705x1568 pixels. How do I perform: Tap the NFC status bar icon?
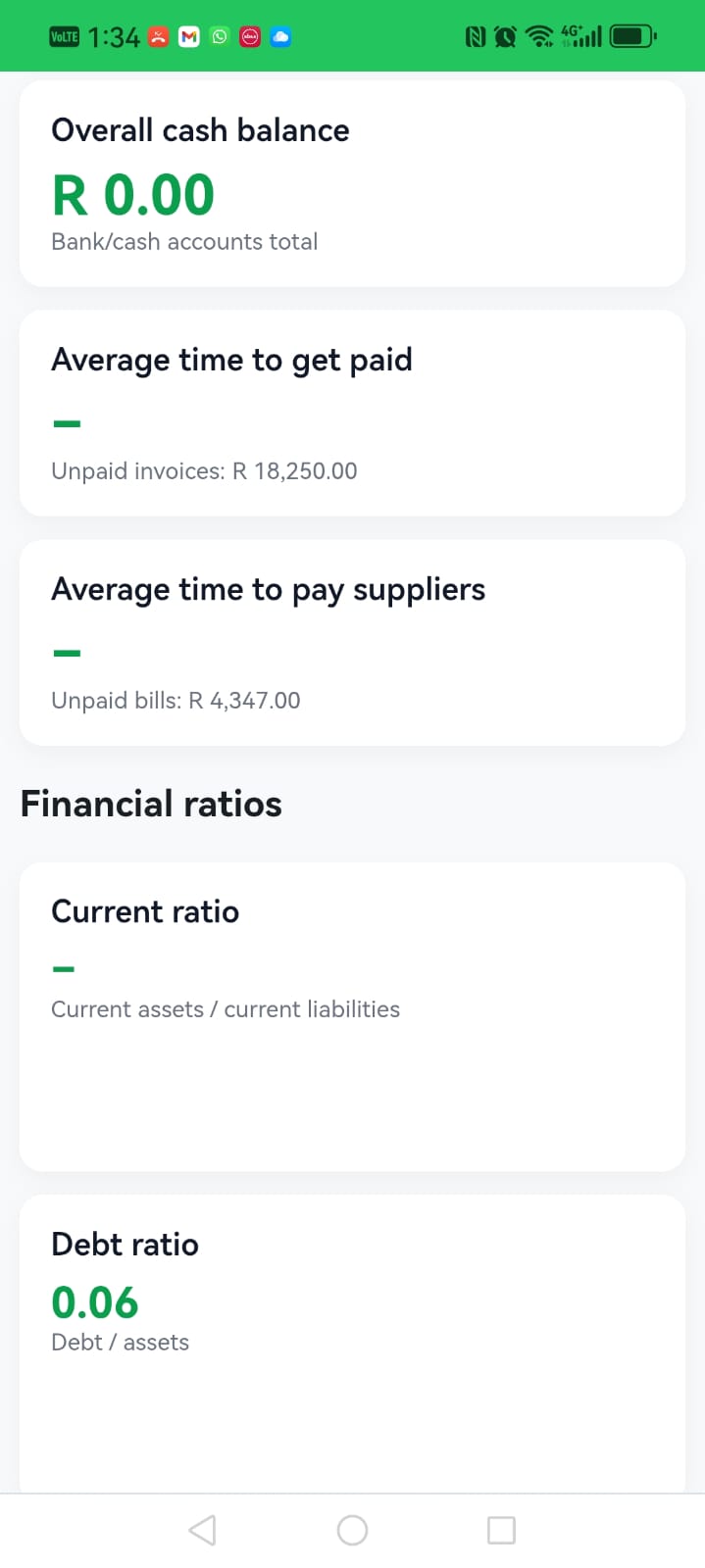(477, 35)
